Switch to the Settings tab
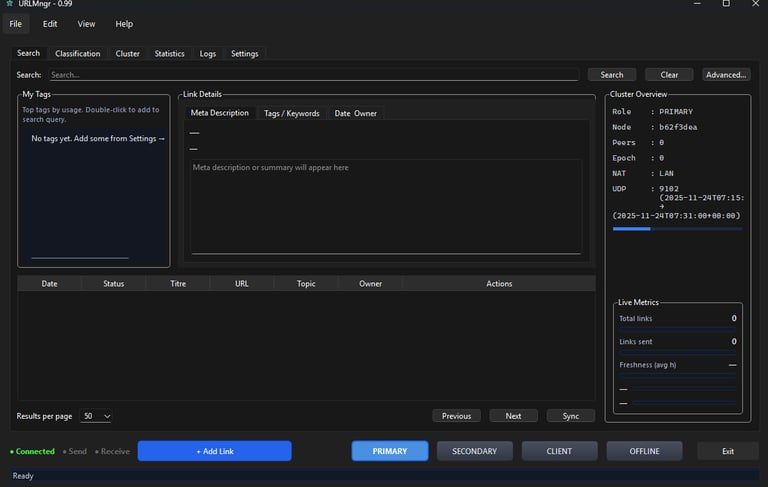Image resolution: width=768 pixels, height=487 pixels. point(244,53)
